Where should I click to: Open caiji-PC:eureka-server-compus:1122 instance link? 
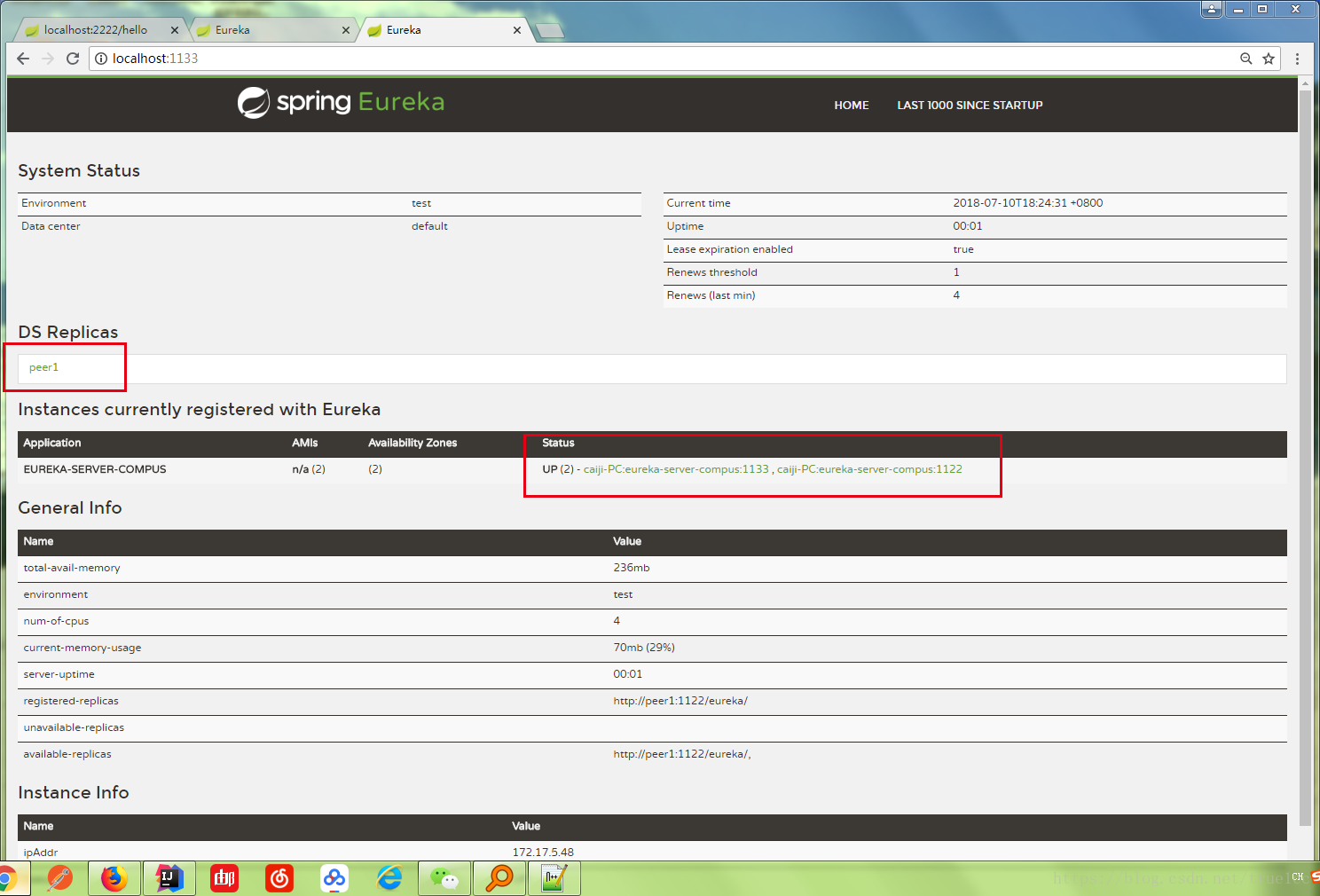tap(869, 469)
